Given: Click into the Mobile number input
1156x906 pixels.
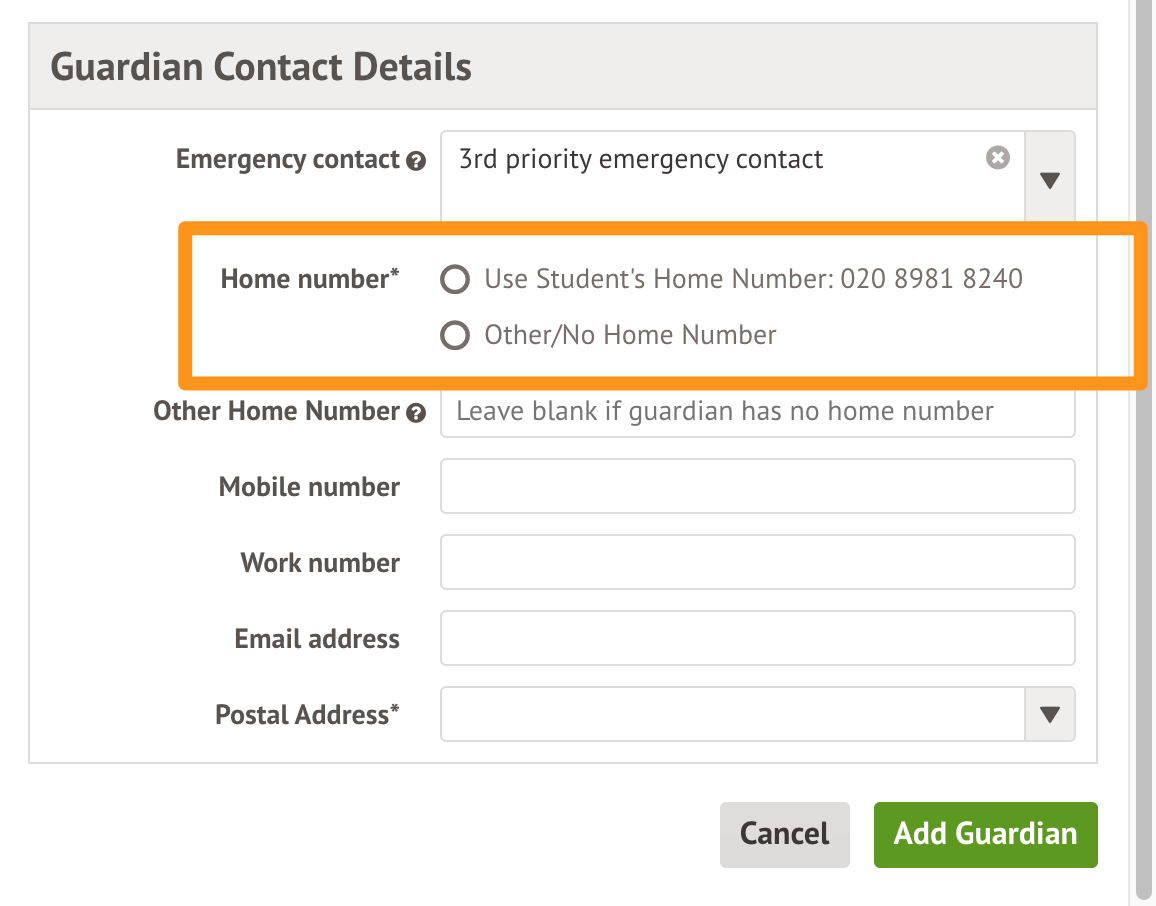Looking at the screenshot, I should 756,487.
